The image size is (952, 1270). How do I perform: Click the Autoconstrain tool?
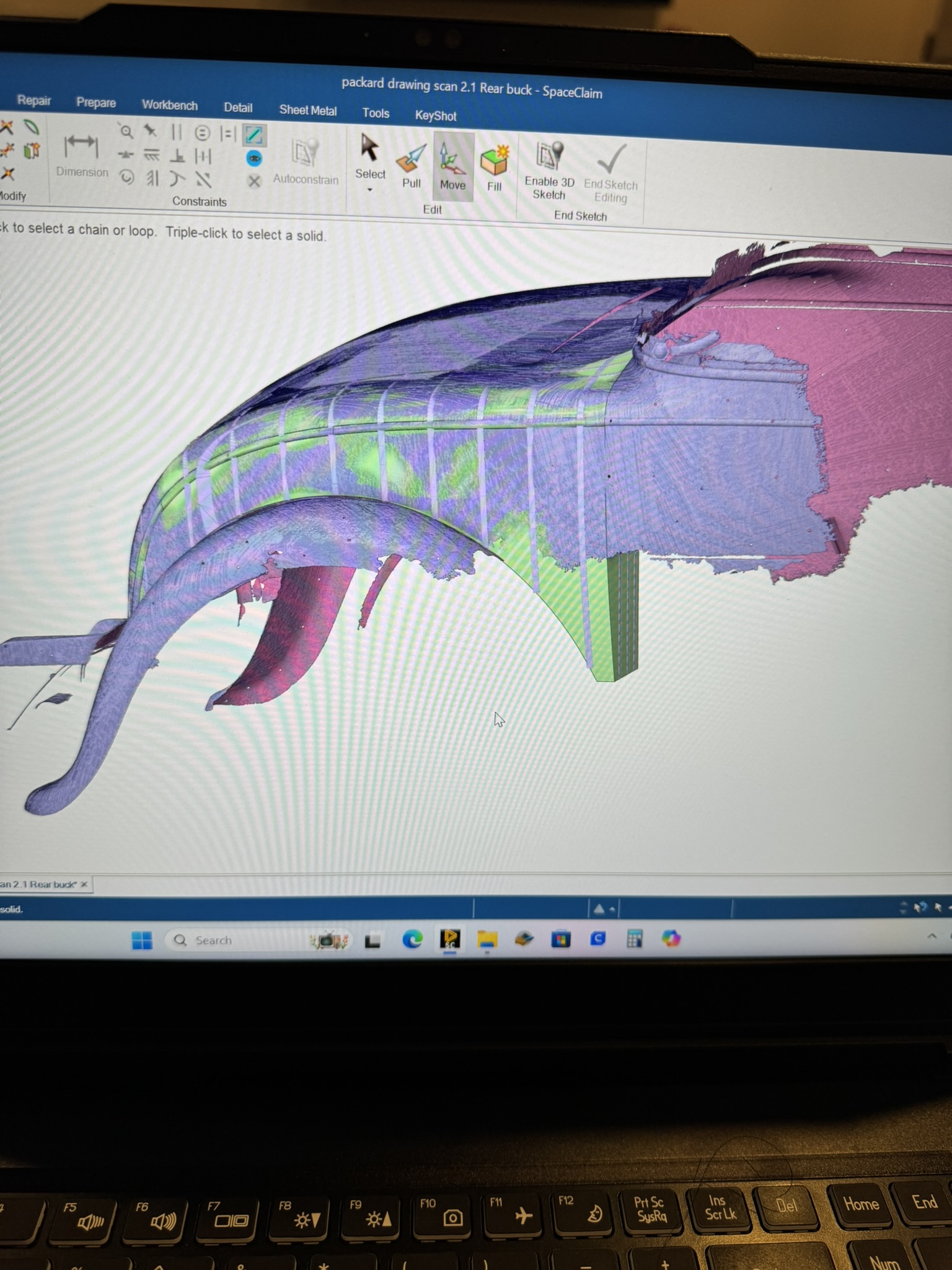point(306,162)
